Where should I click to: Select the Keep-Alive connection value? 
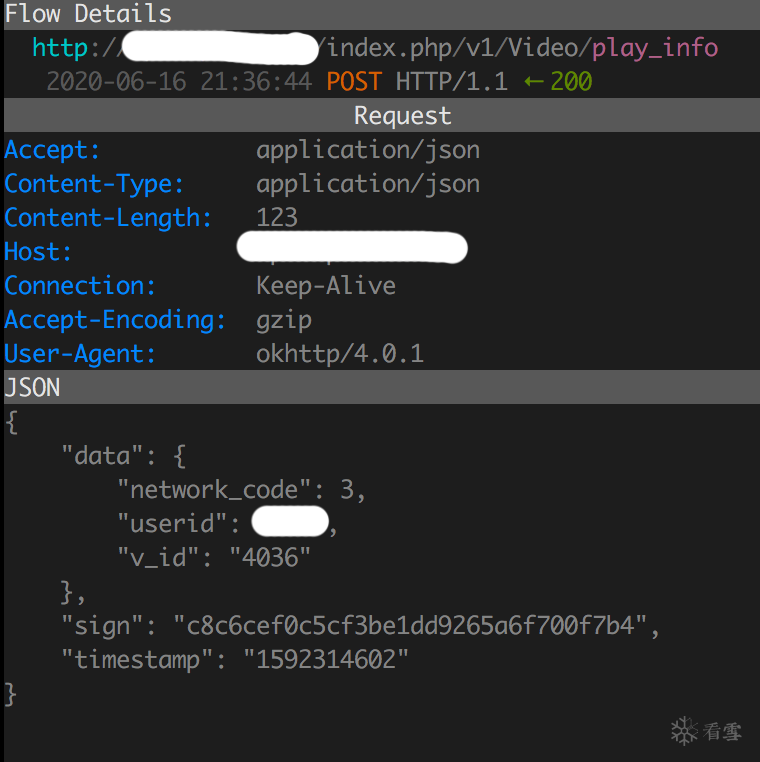click(326, 286)
